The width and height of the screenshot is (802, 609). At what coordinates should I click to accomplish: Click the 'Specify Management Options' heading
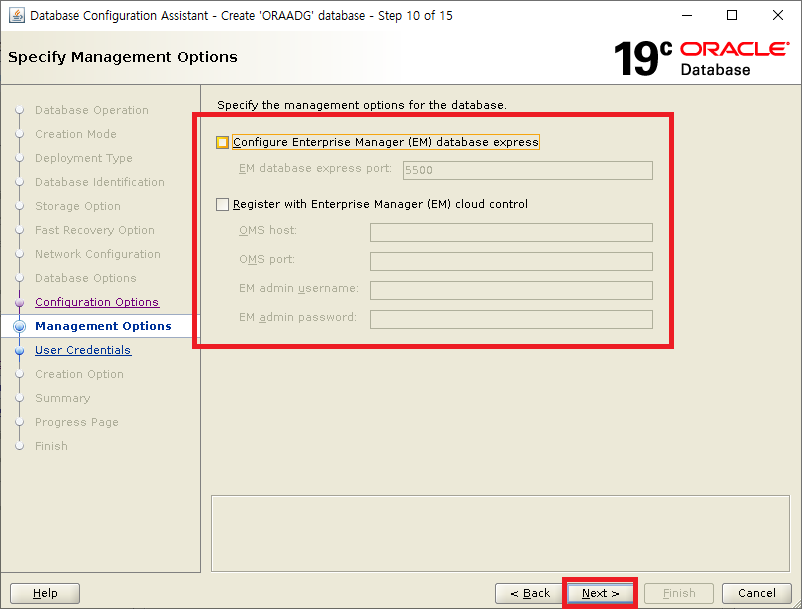click(x=123, y=57)
